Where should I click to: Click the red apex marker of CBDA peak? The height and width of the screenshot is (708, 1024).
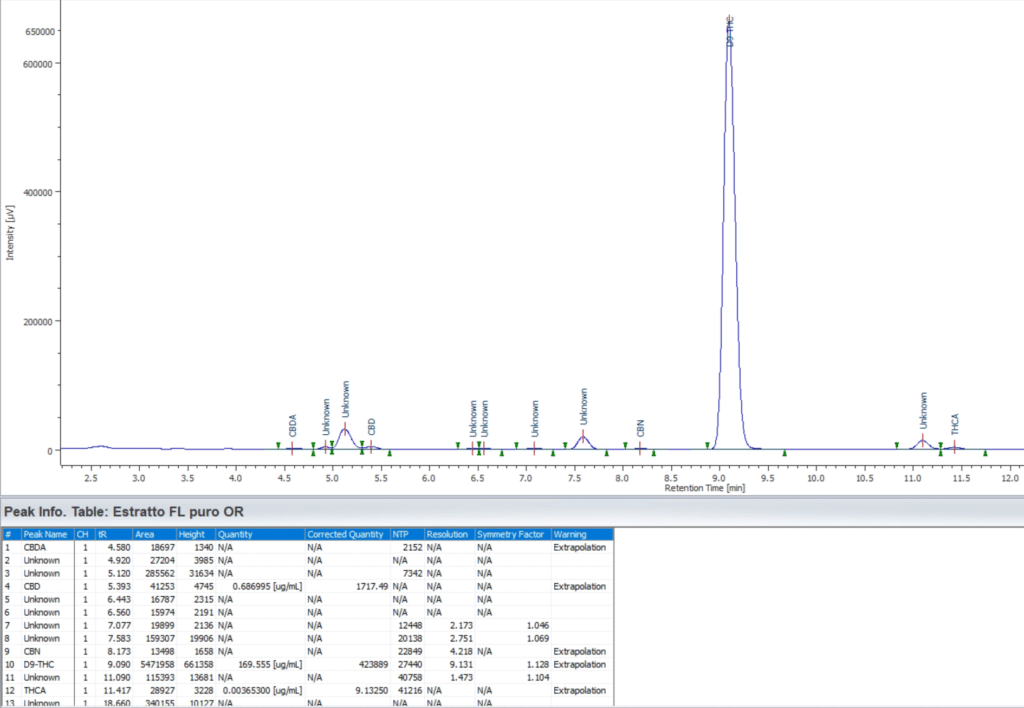pyautogui.click(x=292, y=448)
